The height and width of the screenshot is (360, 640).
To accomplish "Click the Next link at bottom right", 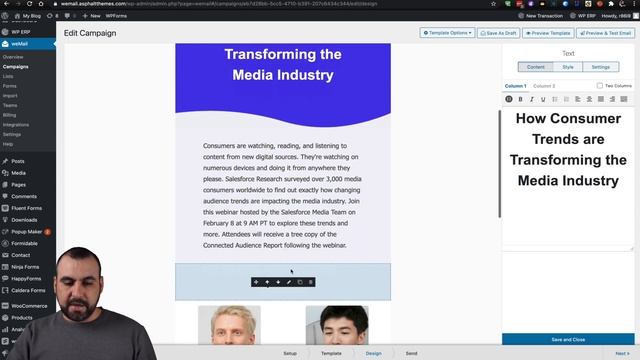I will pos(622,353).
